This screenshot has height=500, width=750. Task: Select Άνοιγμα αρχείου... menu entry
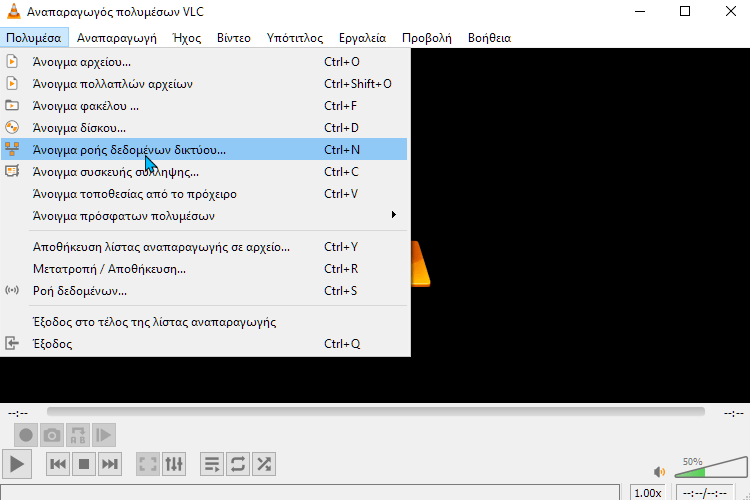point(204,62)
